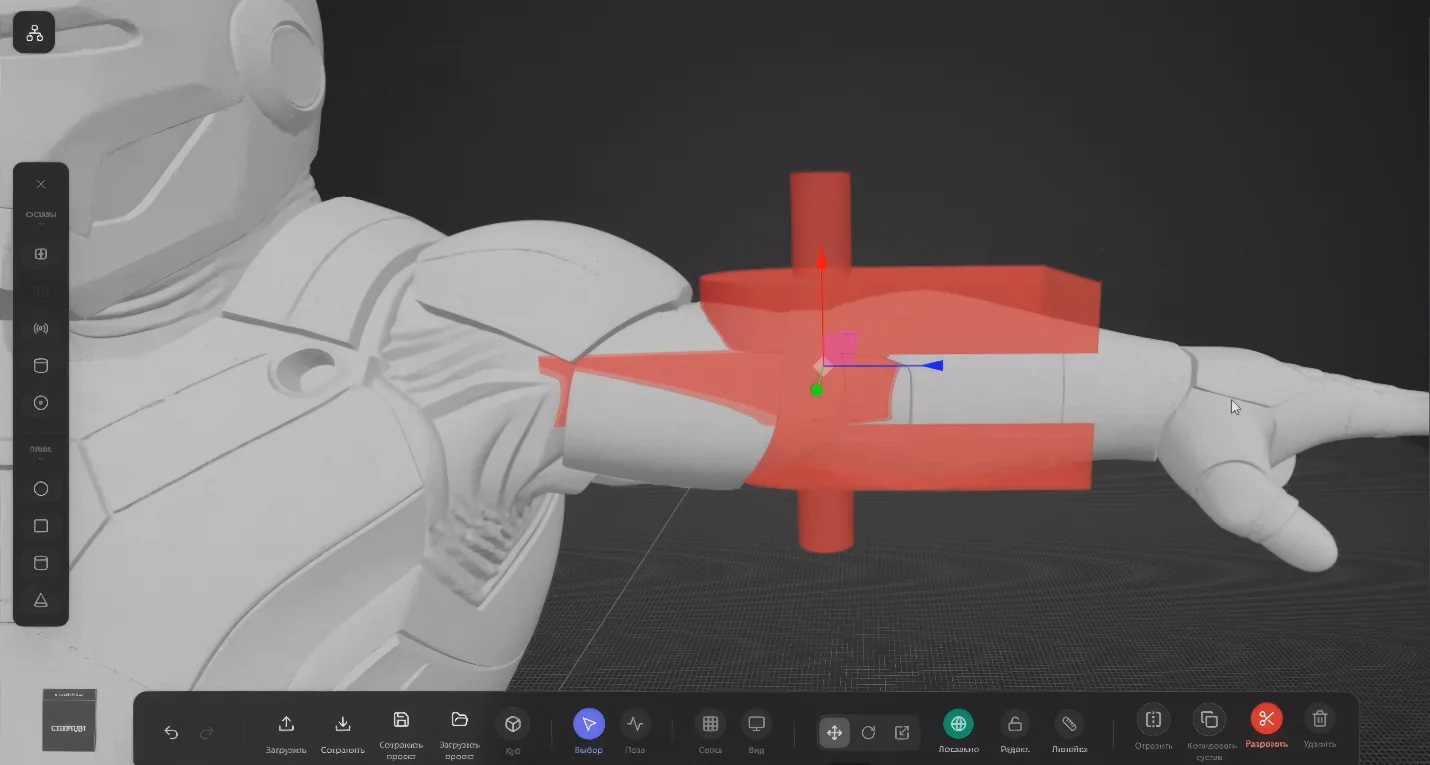
Task: Click the red vertical gizmo arrow
Action: coord(821,260)
